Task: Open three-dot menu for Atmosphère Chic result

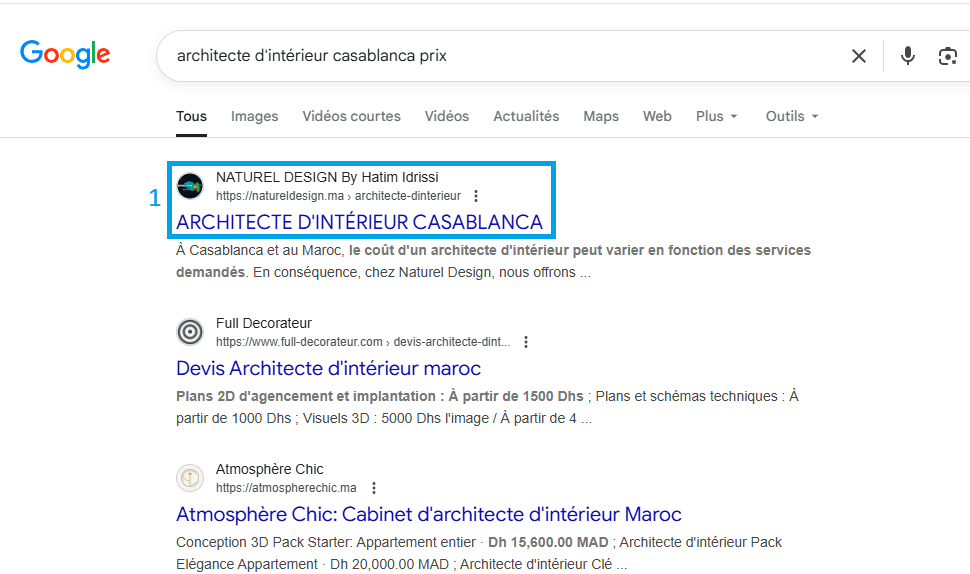Action: coord(373,488)
